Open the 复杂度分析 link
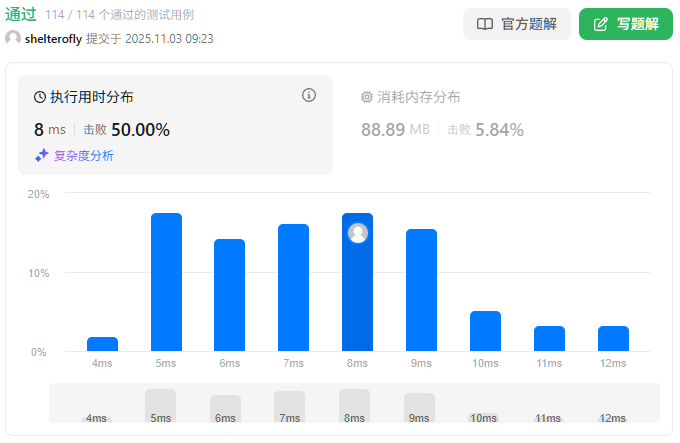Image resolution: width=680 pixels, height=443 pixels. 84,155
